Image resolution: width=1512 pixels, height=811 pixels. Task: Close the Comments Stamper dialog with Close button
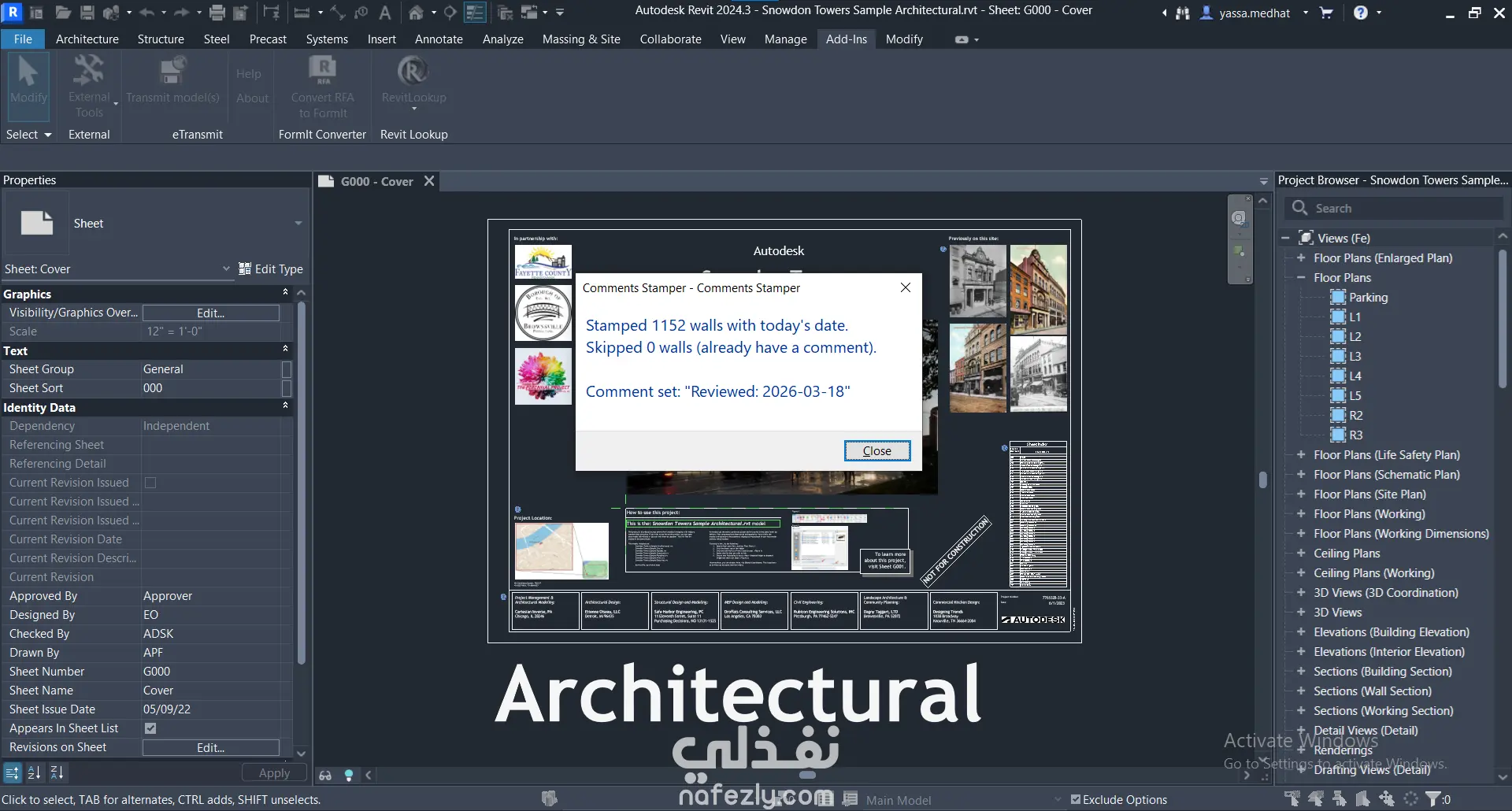877,450
